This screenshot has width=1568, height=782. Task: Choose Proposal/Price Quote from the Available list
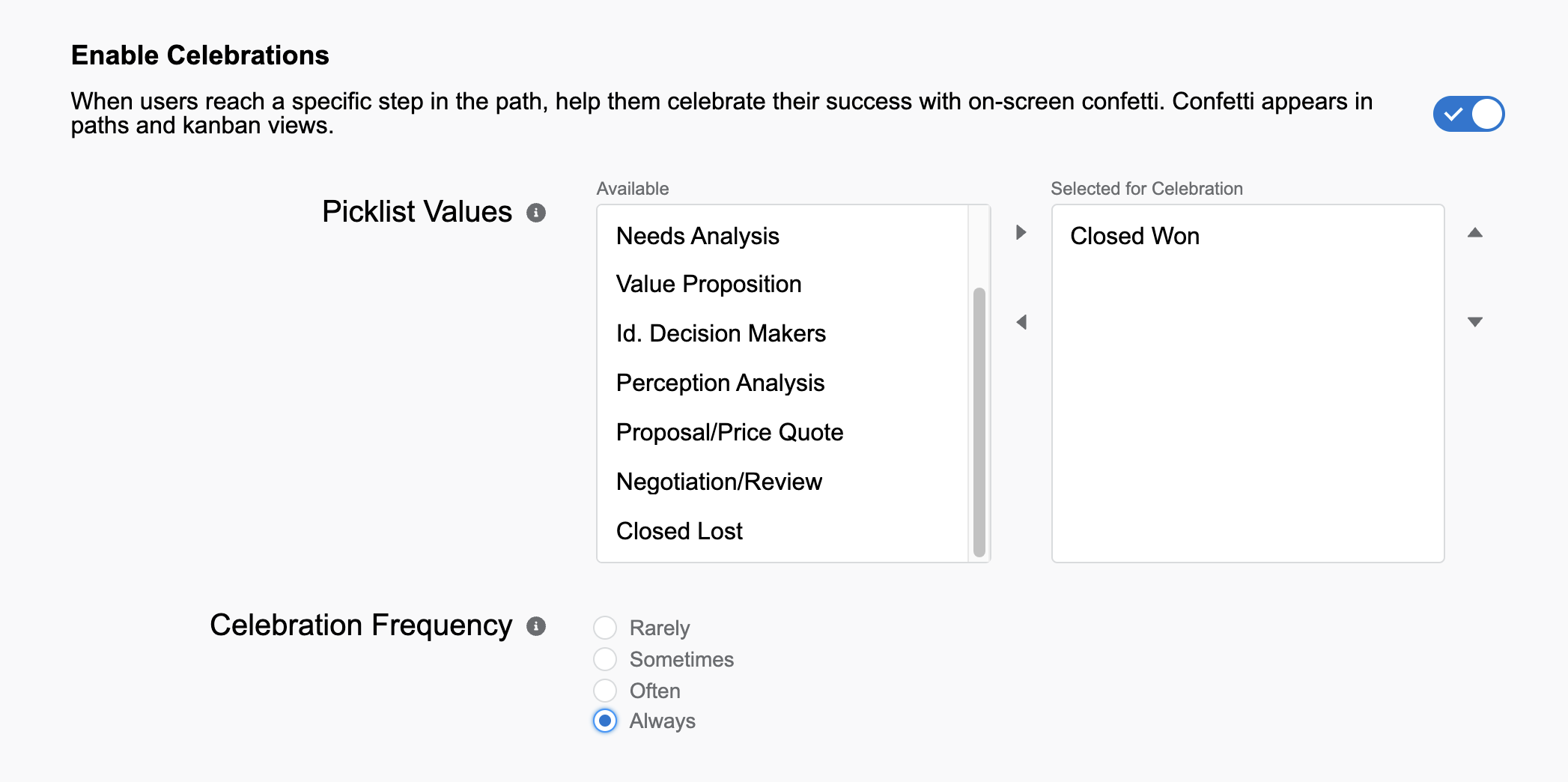point(729,432)
